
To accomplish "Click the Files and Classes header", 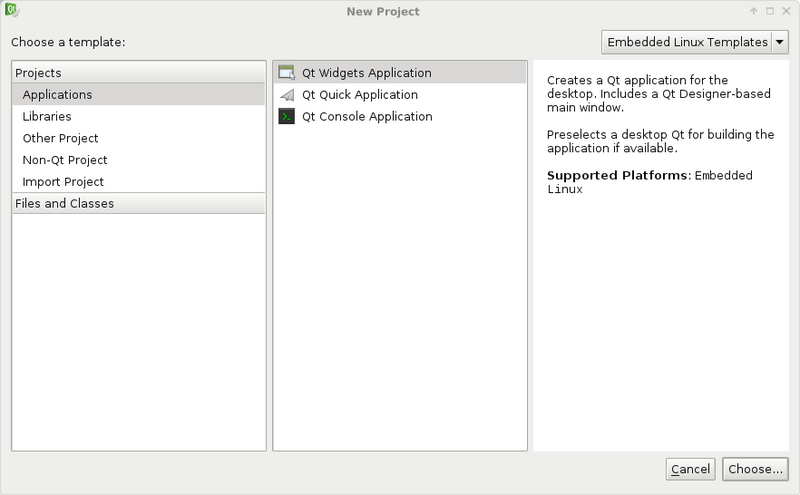I will [138, 203].
